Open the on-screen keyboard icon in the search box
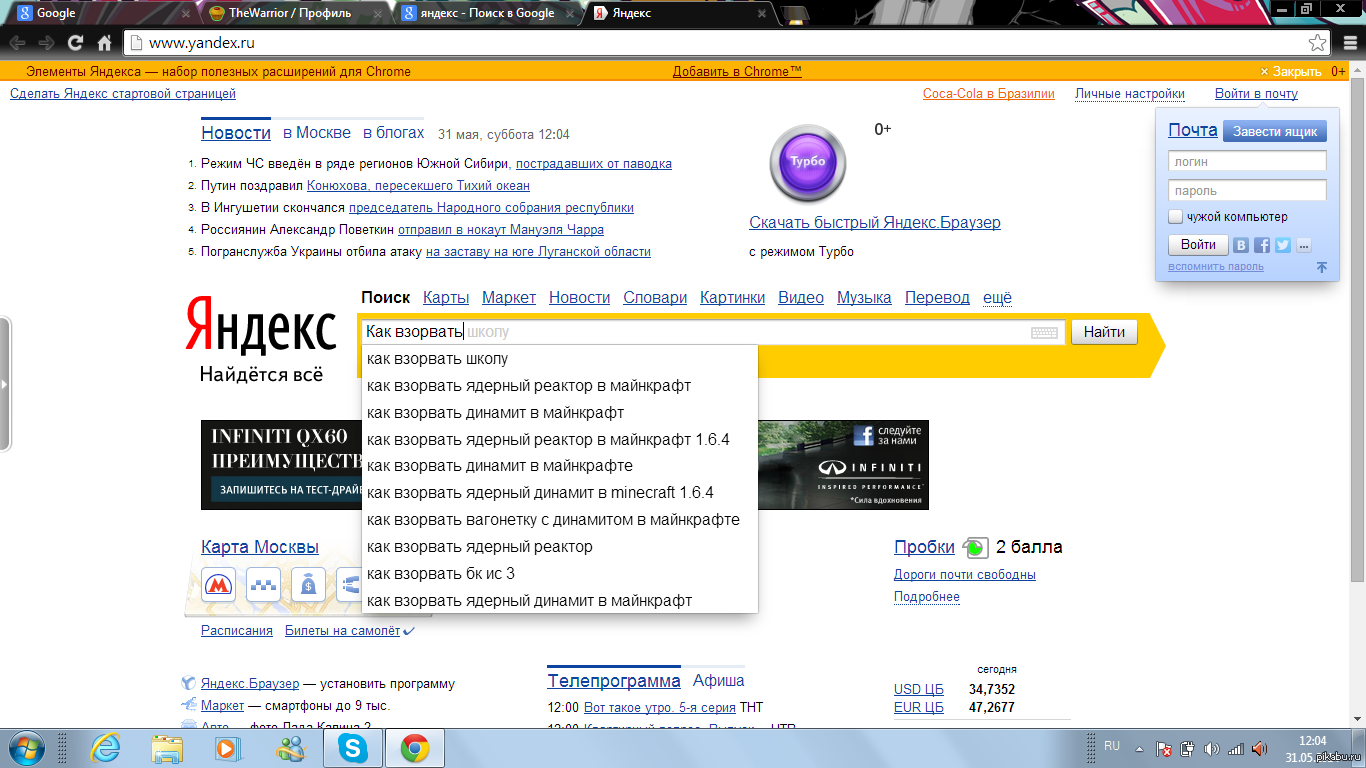Image resolution: width=1366 pixels, height=768 pixels. pos(1044,333)
